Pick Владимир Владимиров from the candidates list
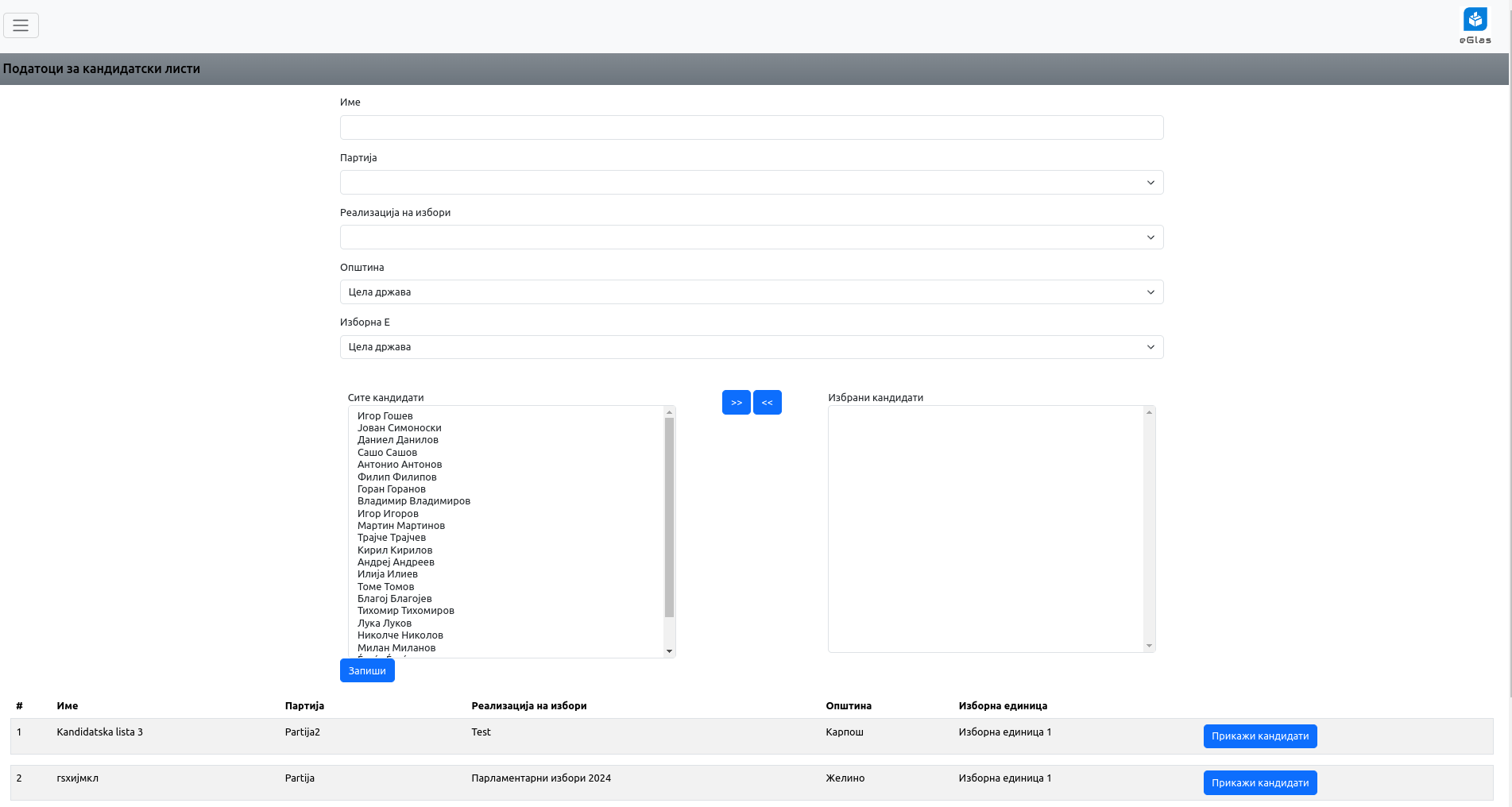This screenshot has width=1512, height=807. point(413,501)
